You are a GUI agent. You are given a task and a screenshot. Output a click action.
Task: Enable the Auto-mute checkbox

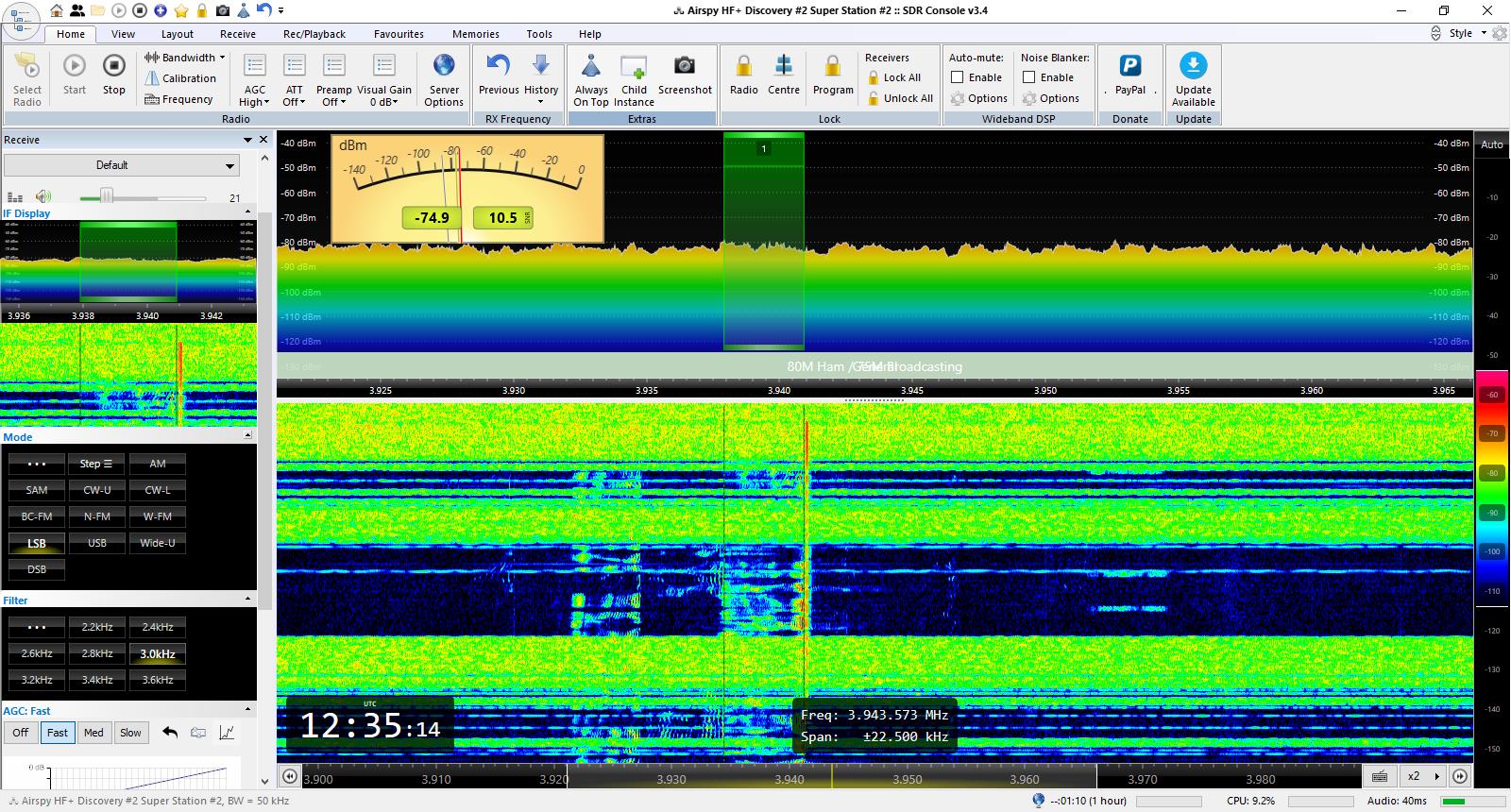point(958,77)
